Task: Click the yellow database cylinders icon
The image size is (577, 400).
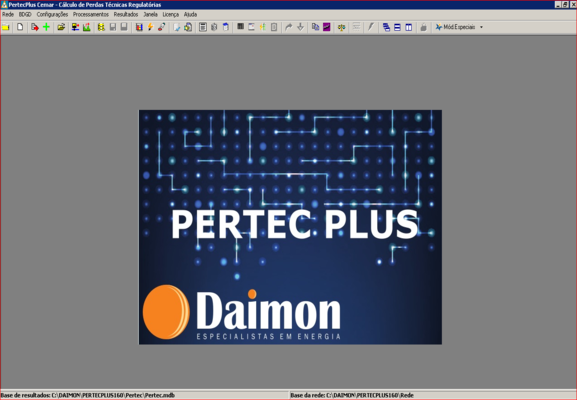Action: click(101, 27)
